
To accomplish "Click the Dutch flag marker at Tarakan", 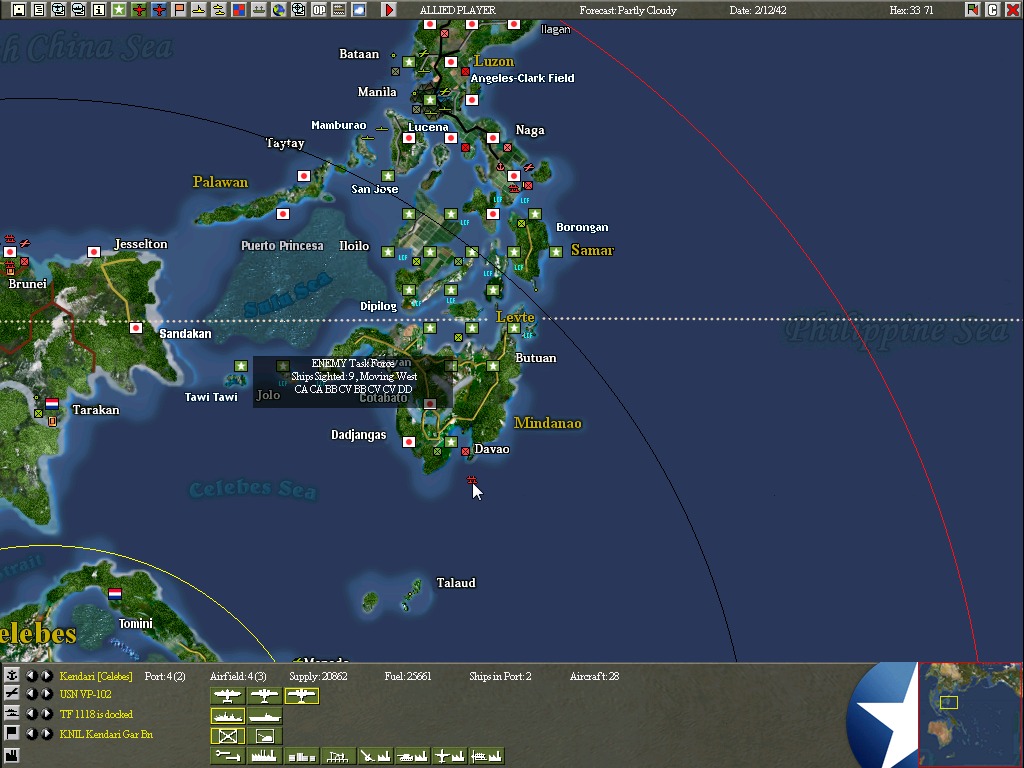I will point(52,404).
